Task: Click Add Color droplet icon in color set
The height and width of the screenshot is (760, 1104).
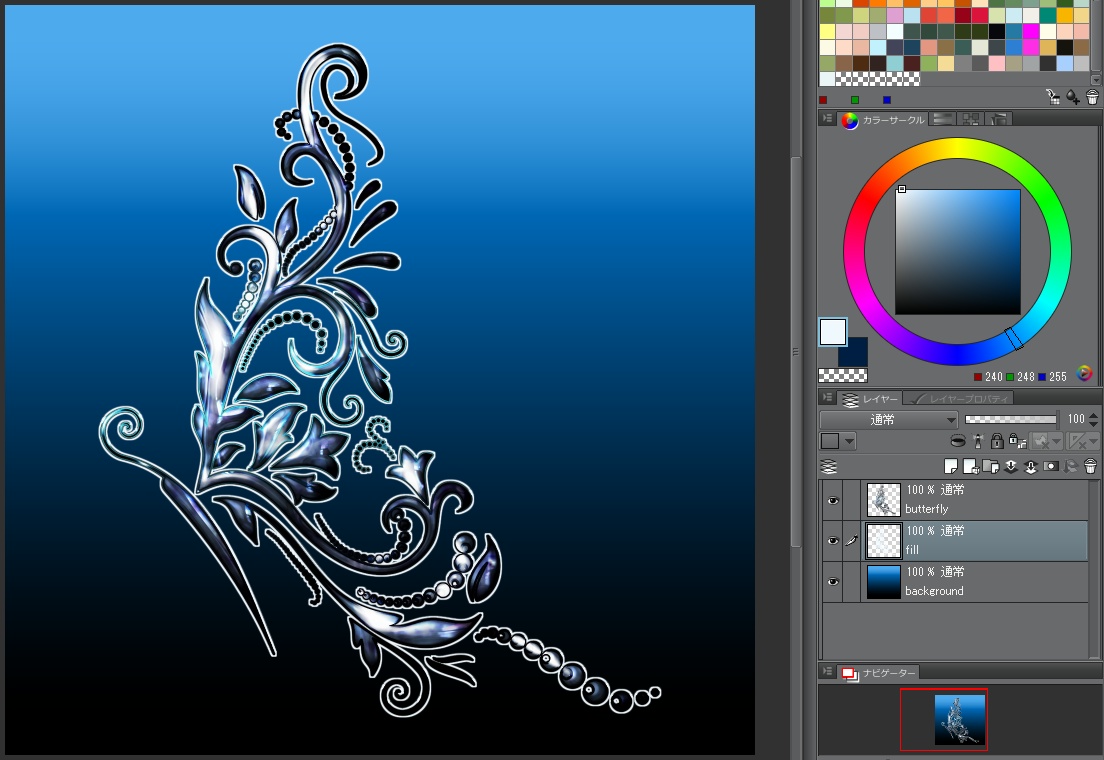Action: (1072, 97)
